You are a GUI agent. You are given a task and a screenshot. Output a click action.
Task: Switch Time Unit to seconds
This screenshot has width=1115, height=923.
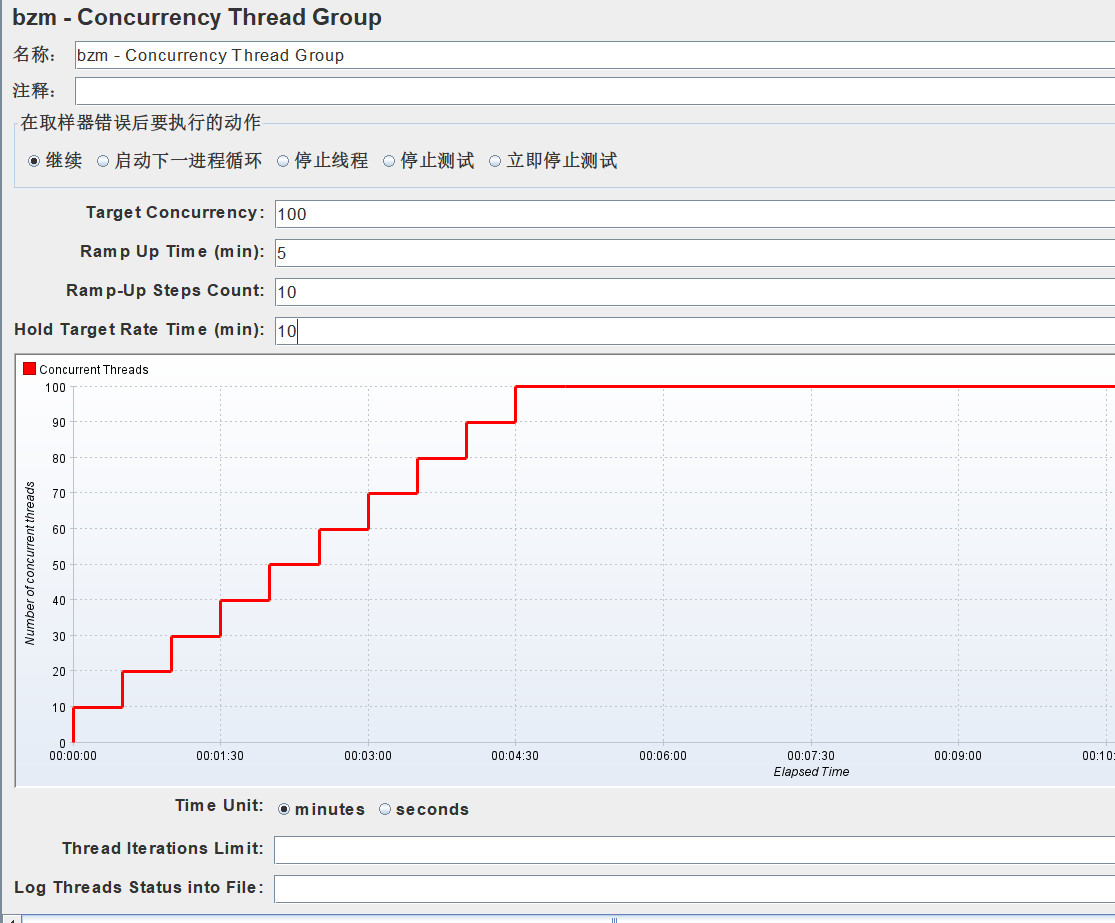coord(384,809)
